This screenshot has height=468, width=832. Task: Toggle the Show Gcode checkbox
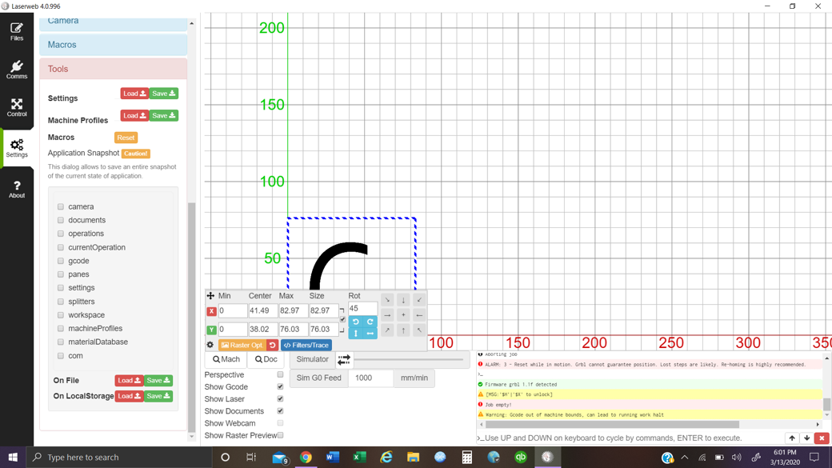[x=280, y=387]
